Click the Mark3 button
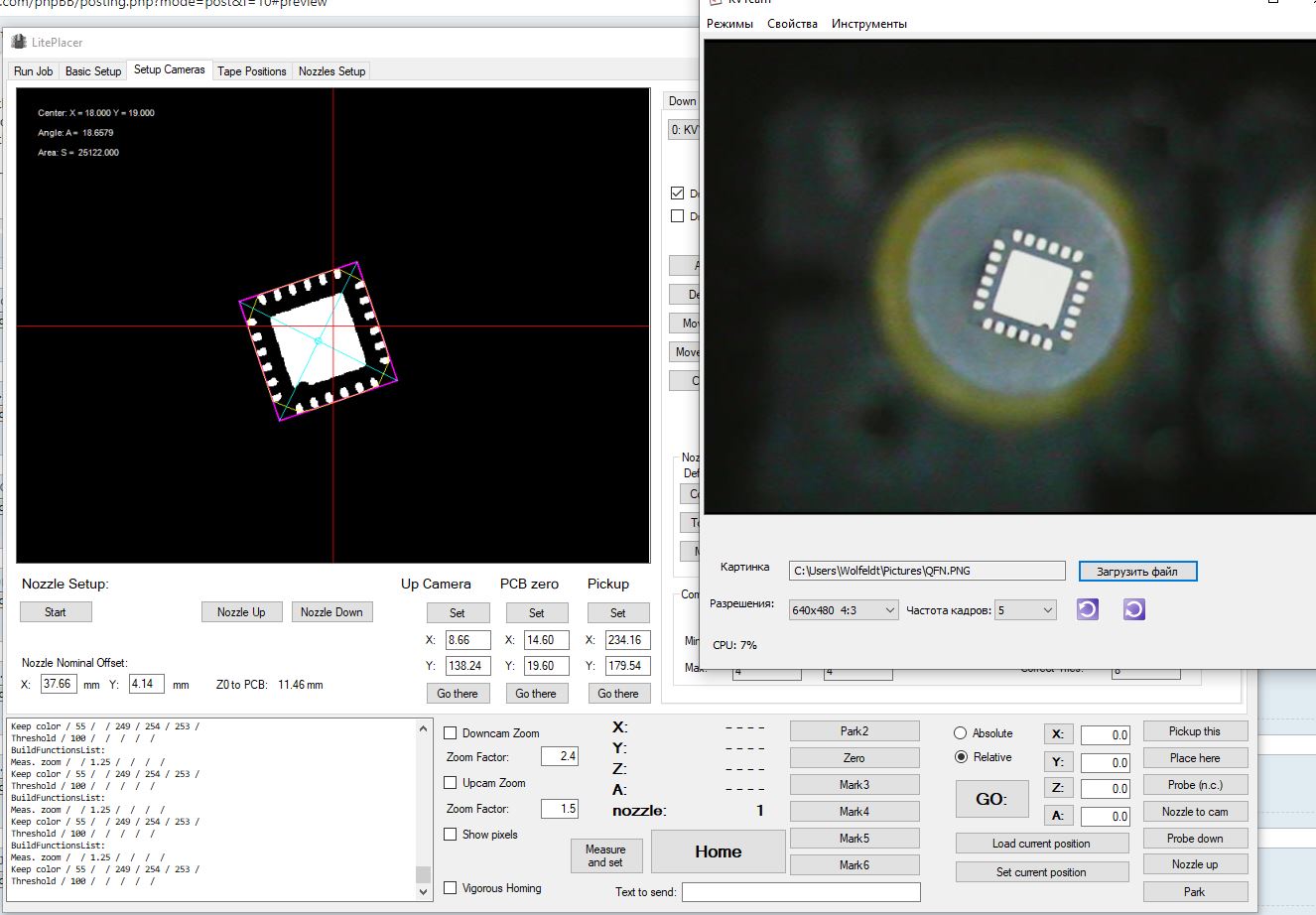1316x915 pixels. [x=855, y=785]
